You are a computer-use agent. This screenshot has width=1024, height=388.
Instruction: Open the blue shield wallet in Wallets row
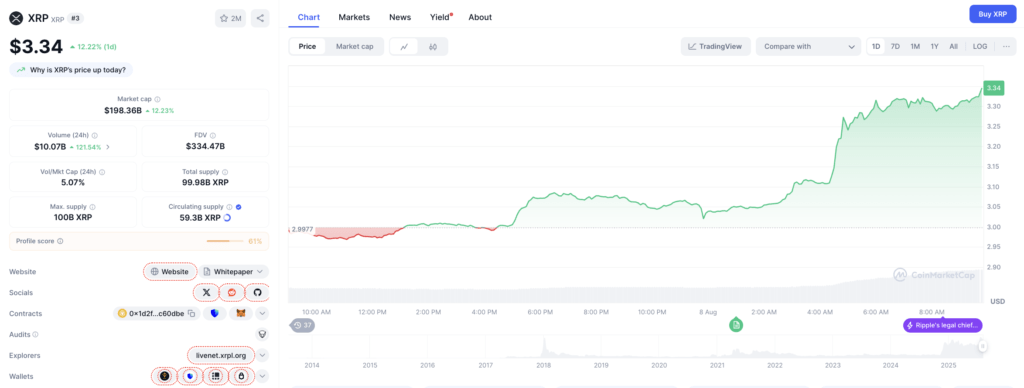(x=189, y=376)
